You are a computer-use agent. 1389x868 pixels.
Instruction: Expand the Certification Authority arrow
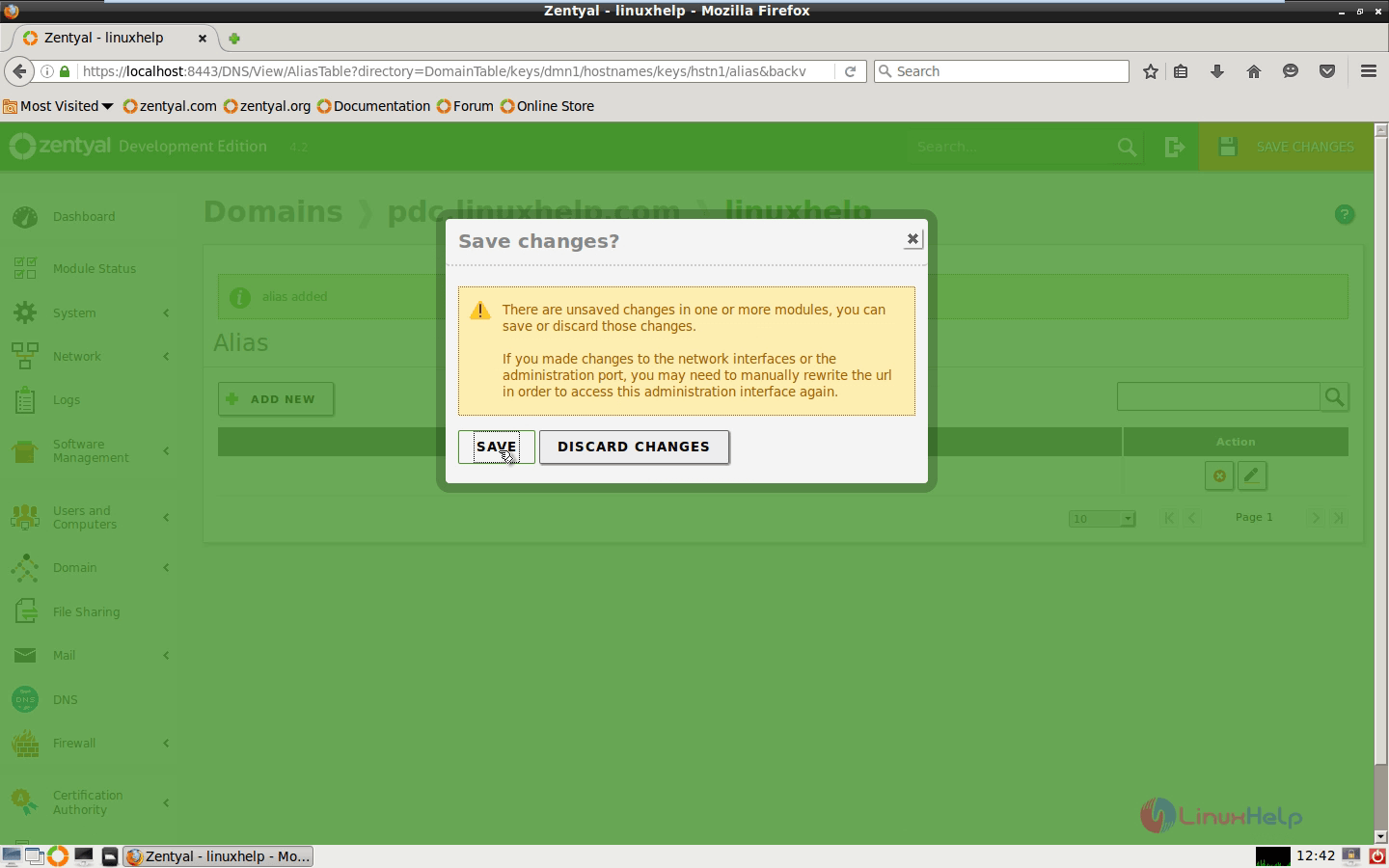tap(166, 802)
